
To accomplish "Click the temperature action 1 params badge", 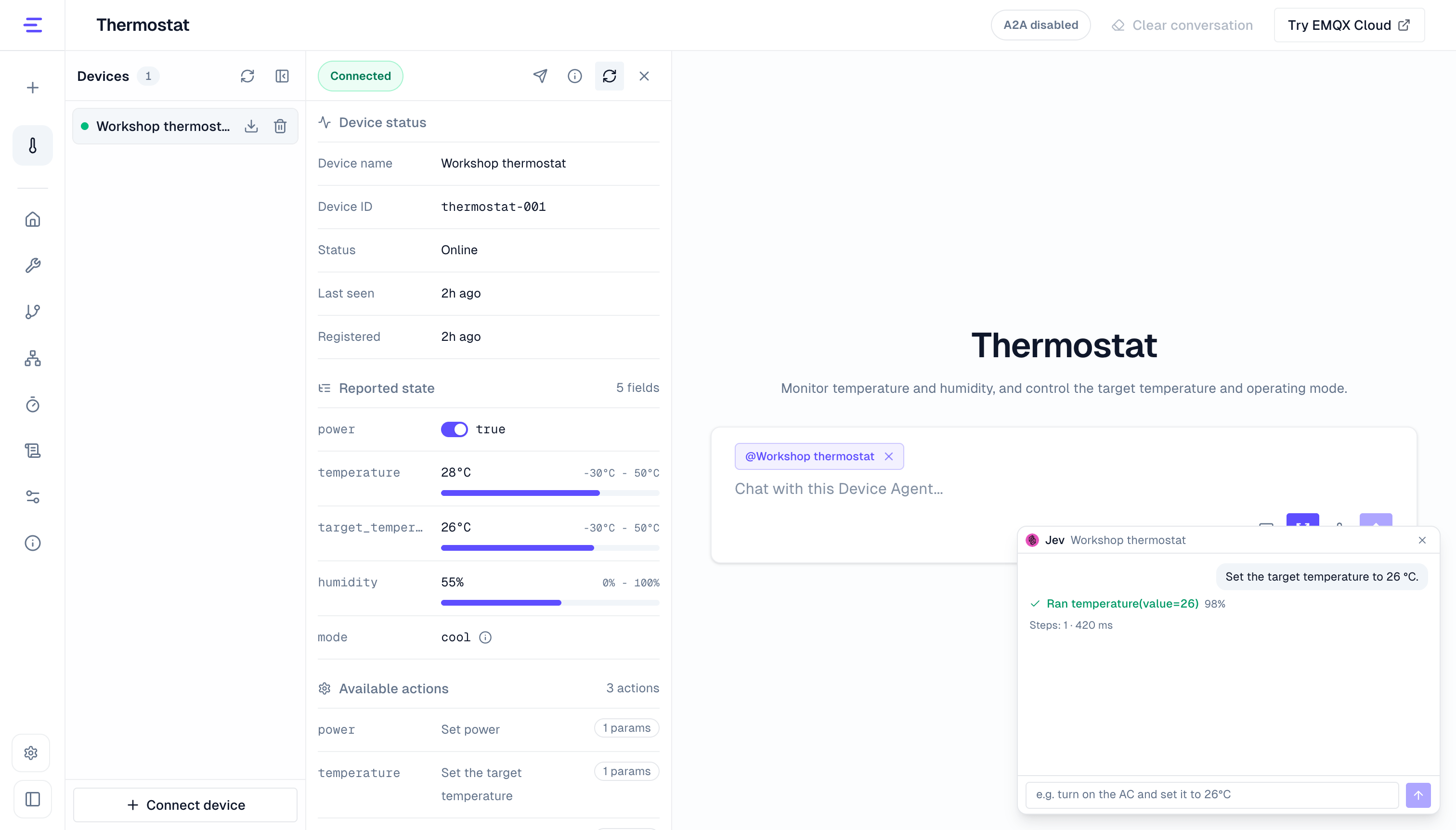I will pos(626,771).
